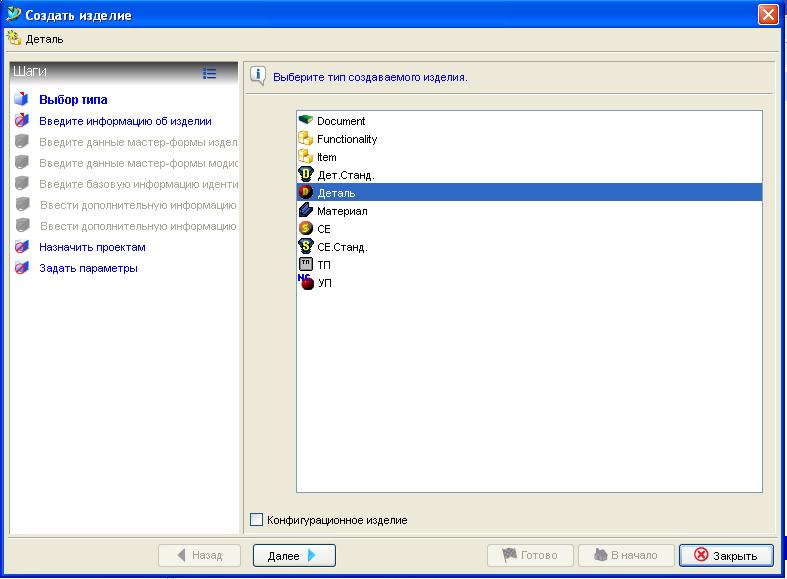This screenshot has width=787, height=579.
Task: Select the Document list entry
Action: pos(529,120)
